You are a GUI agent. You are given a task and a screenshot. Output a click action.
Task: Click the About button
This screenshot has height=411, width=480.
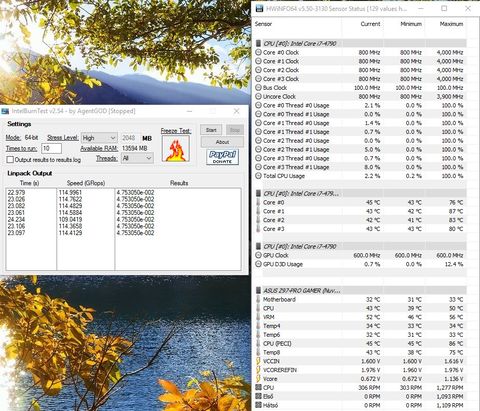coord(222,142)
